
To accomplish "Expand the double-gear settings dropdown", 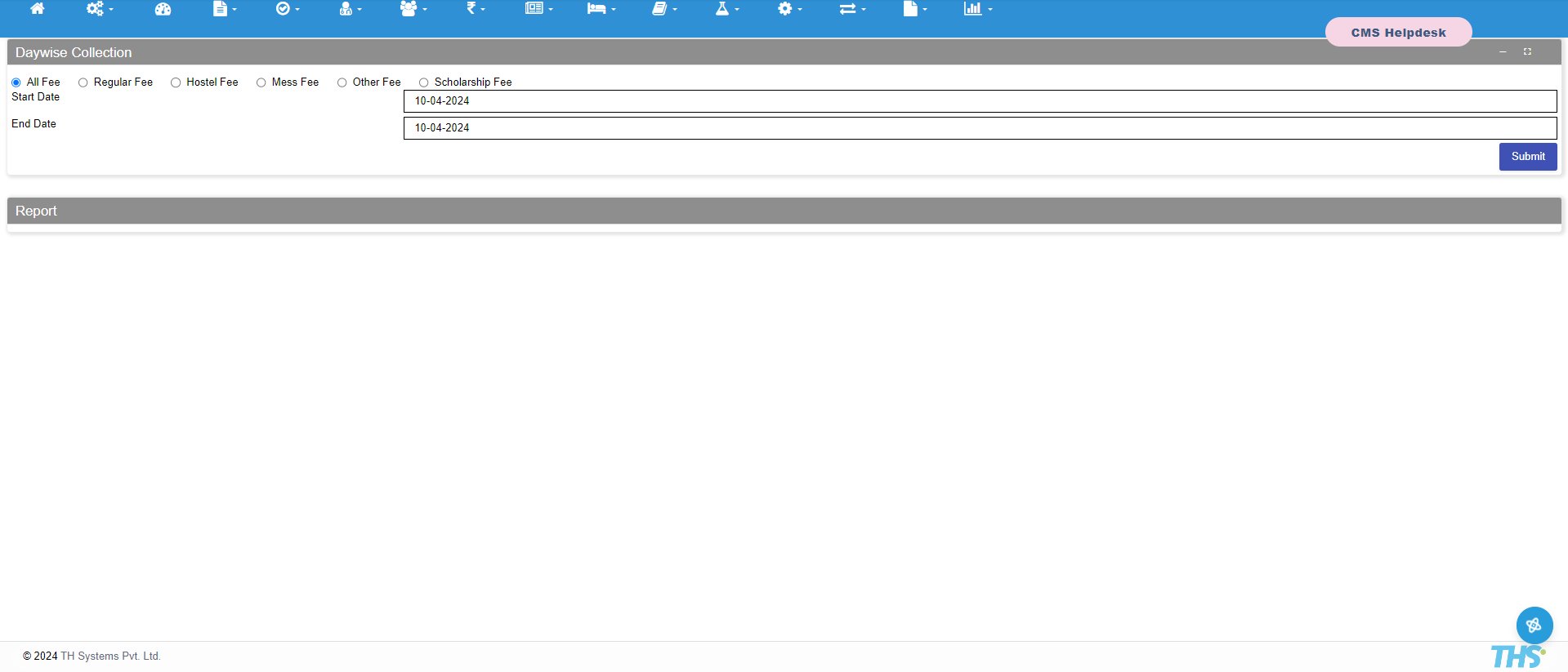I will click(99, 9).
